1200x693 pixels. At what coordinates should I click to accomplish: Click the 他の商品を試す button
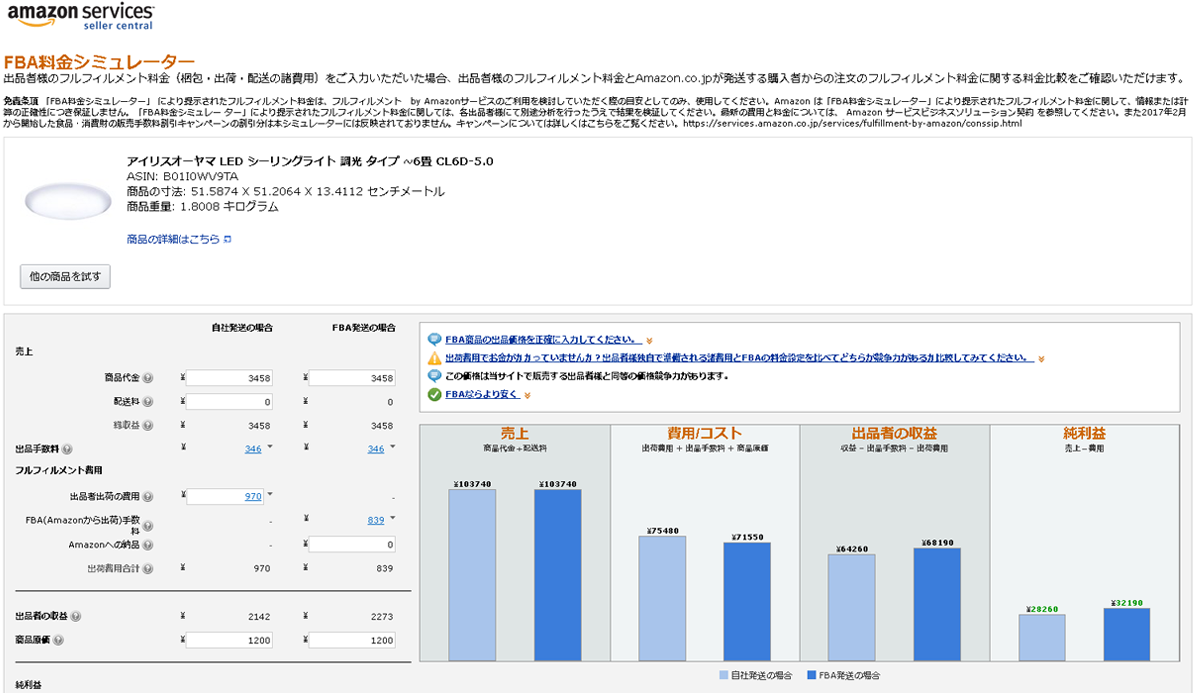[x=65, y=276]
